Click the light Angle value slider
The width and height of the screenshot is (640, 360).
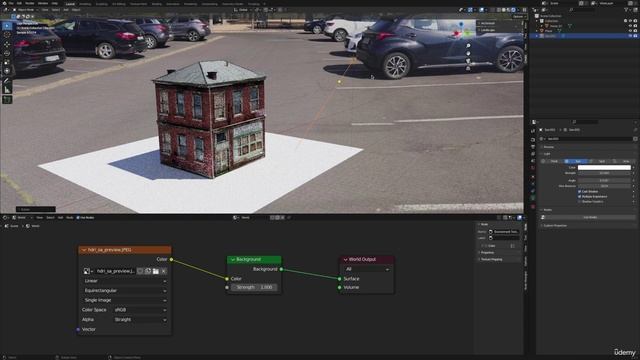604,180
